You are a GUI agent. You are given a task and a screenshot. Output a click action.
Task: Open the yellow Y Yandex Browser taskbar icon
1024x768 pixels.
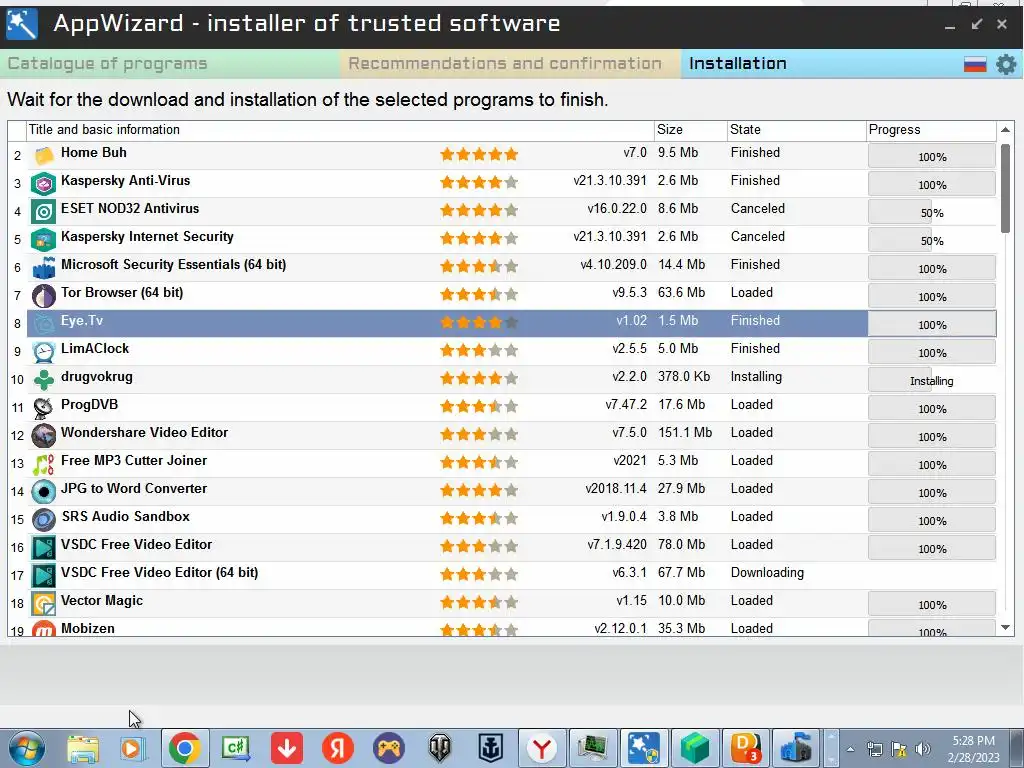pos(541,748)
